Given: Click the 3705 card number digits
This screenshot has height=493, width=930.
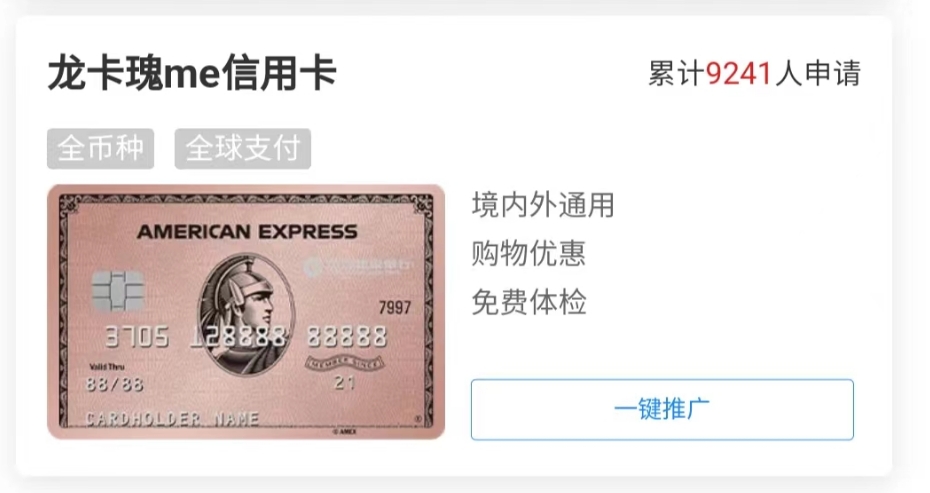Looking at the screenshot, I should pos(136,337).
